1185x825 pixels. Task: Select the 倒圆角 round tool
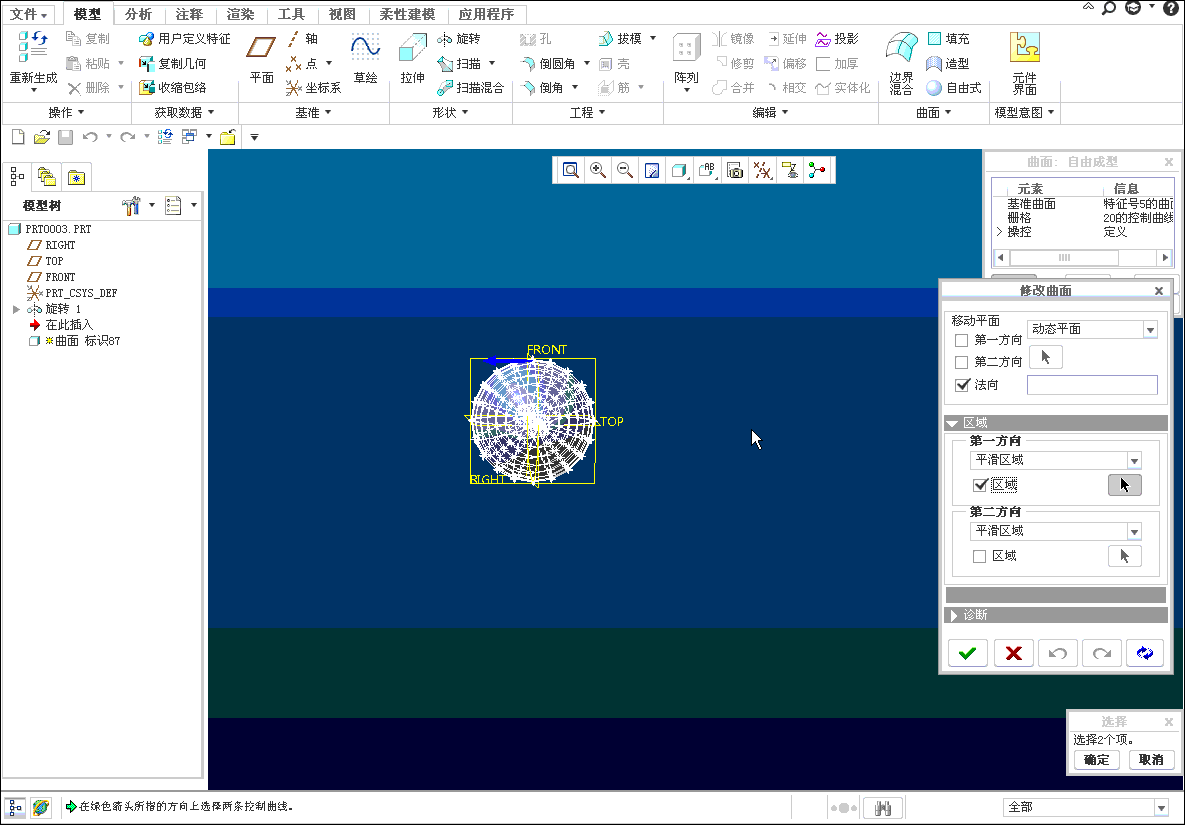548,63
